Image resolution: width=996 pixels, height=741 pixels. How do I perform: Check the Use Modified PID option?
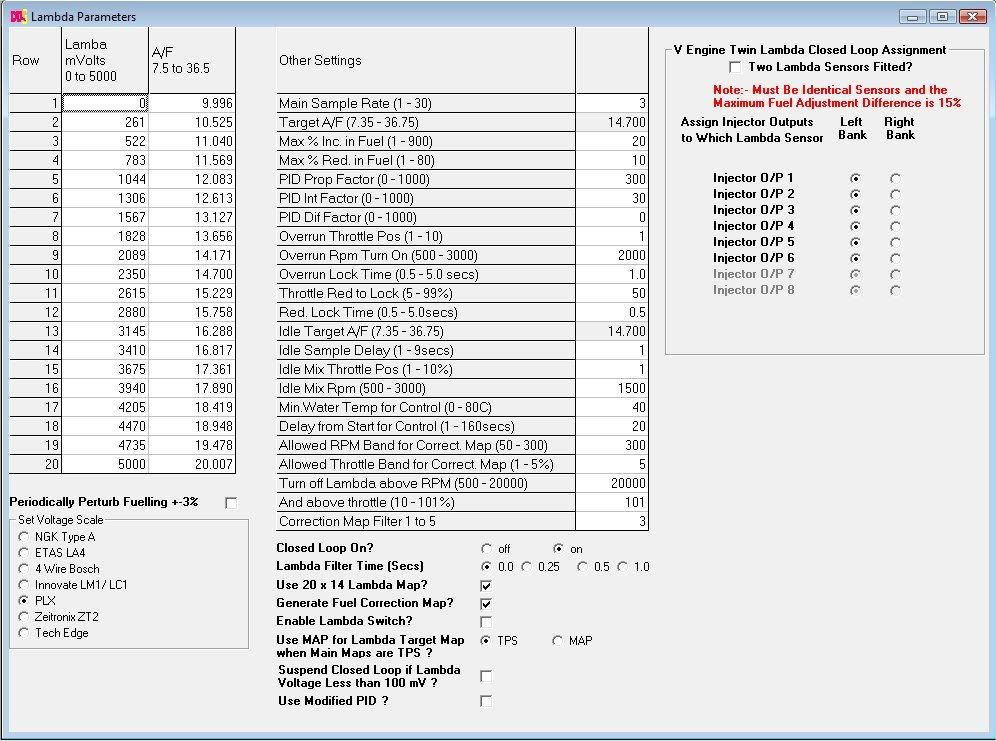(x=486, y=702)
